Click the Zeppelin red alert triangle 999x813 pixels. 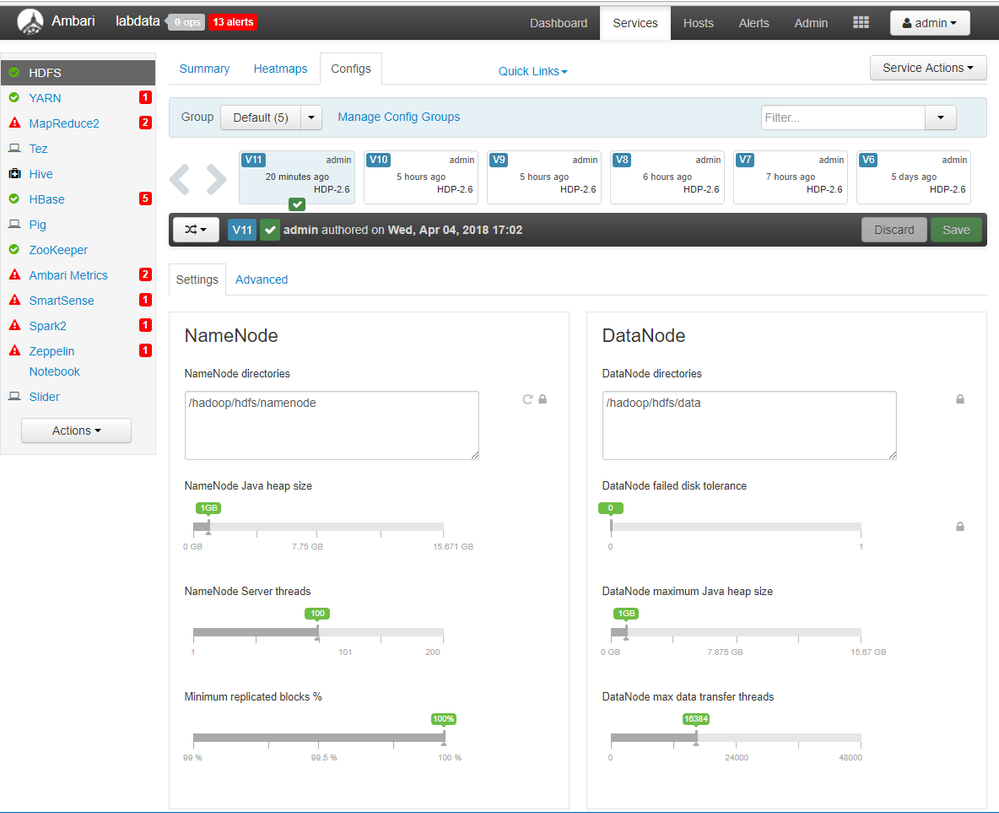tap(15, 350)
